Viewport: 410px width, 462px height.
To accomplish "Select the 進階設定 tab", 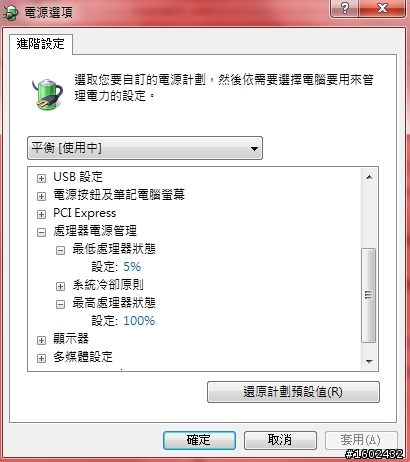I will pyautogui.click(x=40, y=44).
